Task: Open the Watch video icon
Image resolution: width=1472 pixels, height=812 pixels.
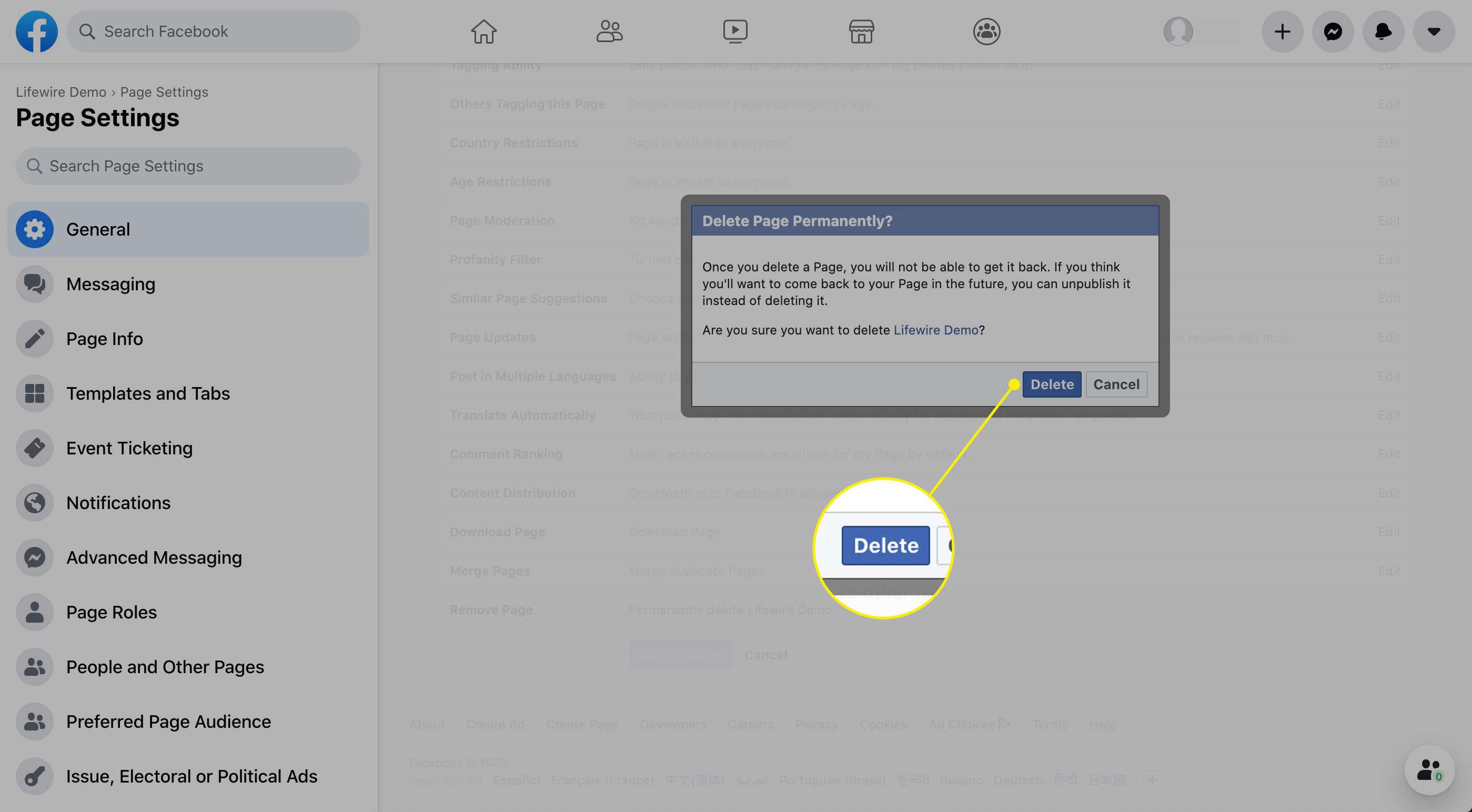Action: point(735,32)
